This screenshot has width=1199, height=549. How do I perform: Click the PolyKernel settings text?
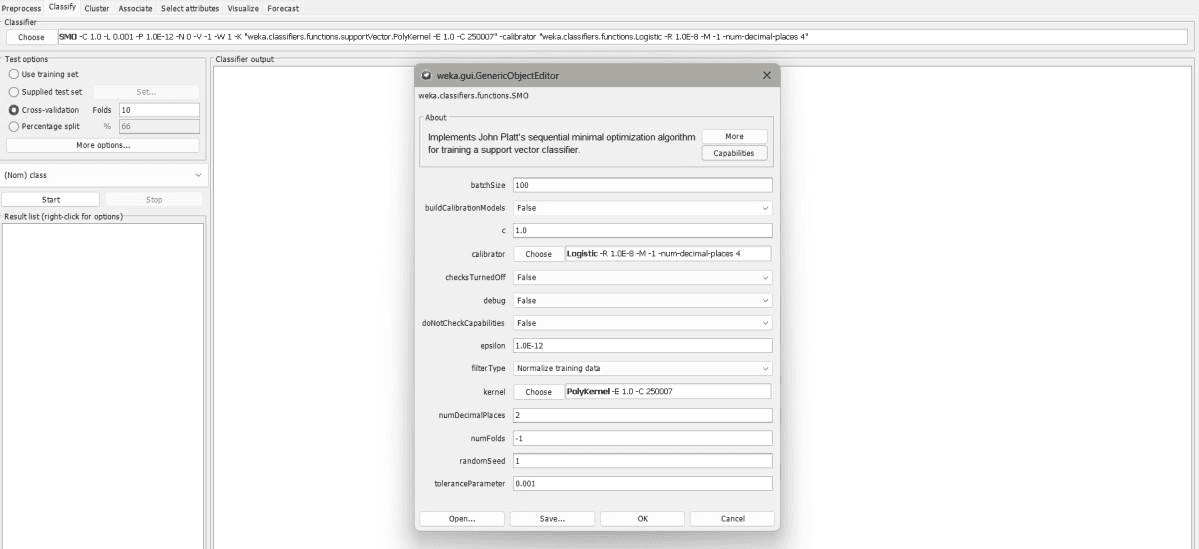pos(668,391)
